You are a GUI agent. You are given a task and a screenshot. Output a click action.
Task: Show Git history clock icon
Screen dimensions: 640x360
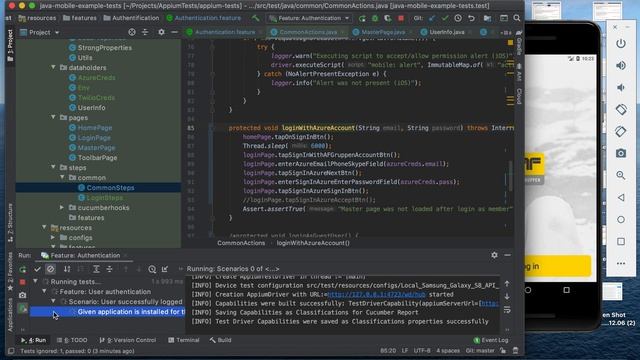coord(458,18)
